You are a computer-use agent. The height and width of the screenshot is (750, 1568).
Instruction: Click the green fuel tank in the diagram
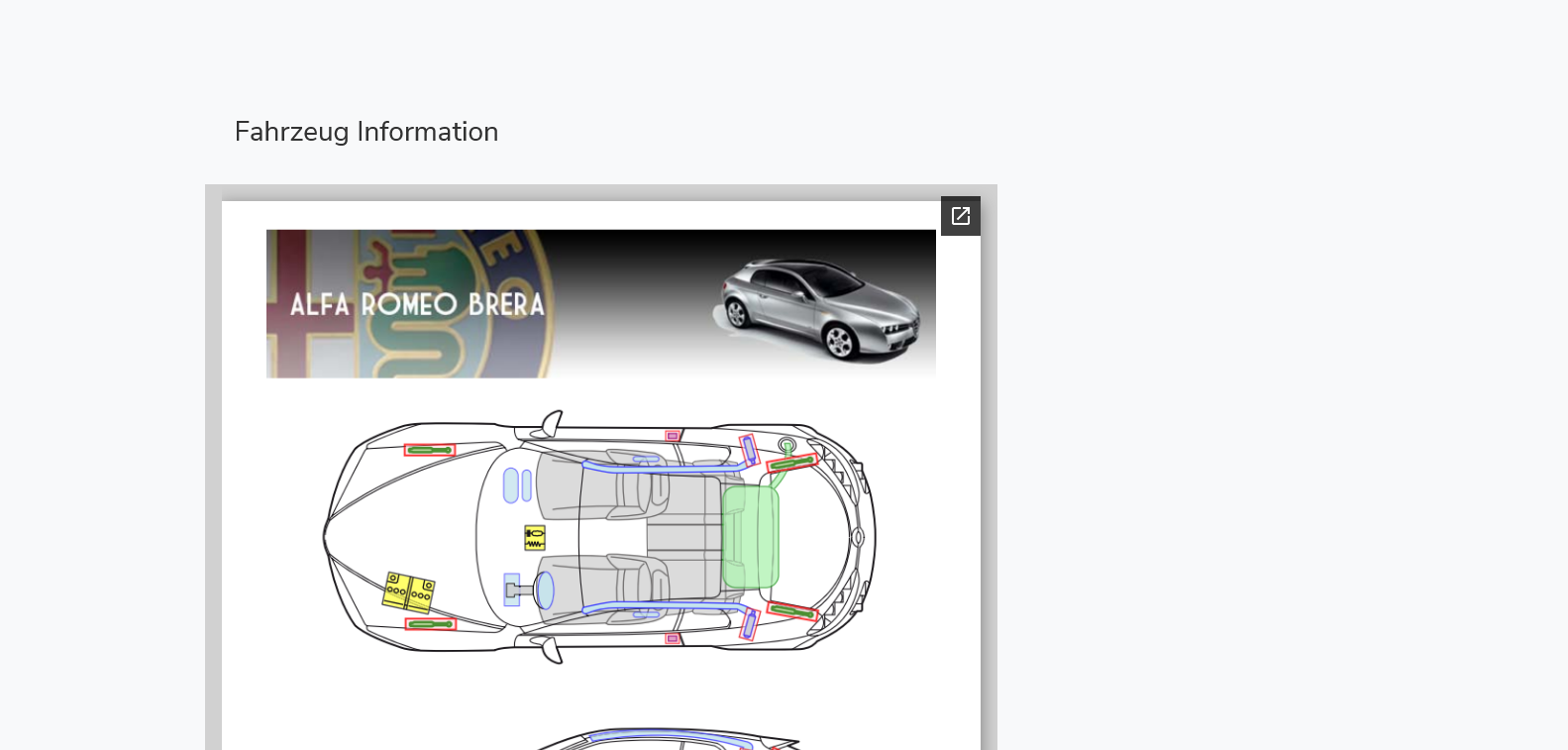(751, 536)
